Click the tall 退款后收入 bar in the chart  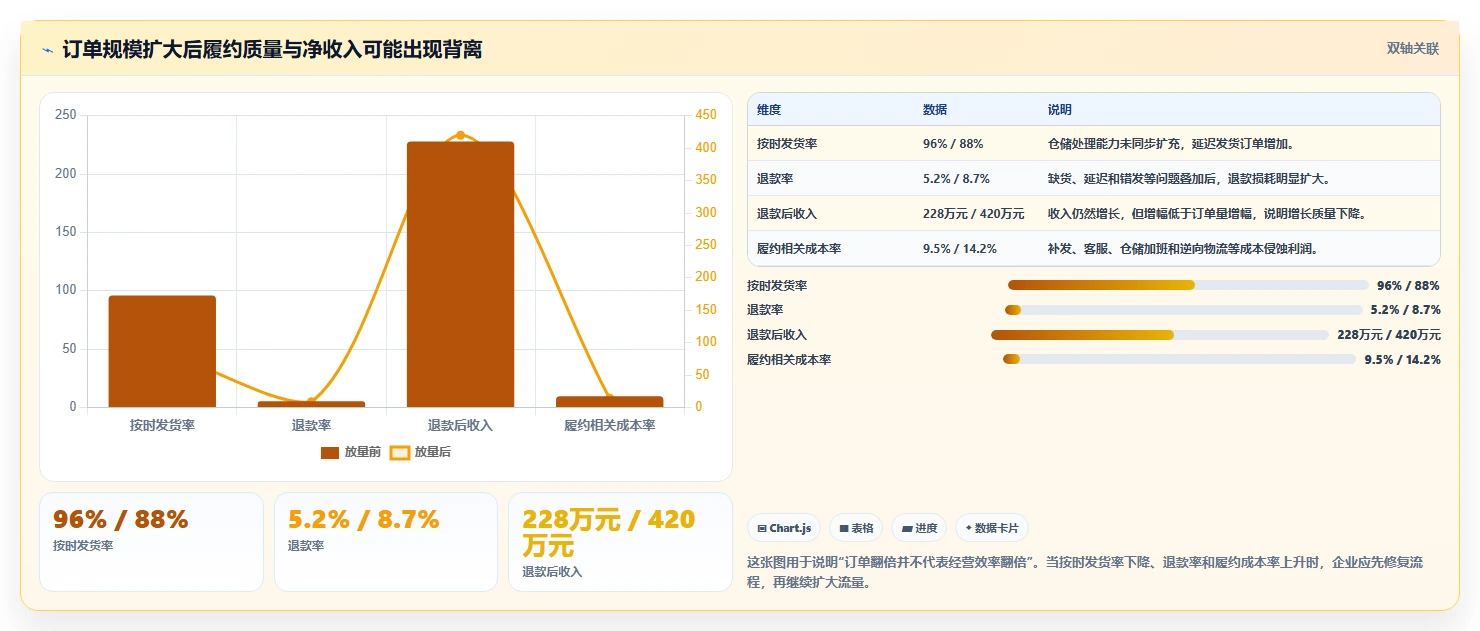click(460, 274)
